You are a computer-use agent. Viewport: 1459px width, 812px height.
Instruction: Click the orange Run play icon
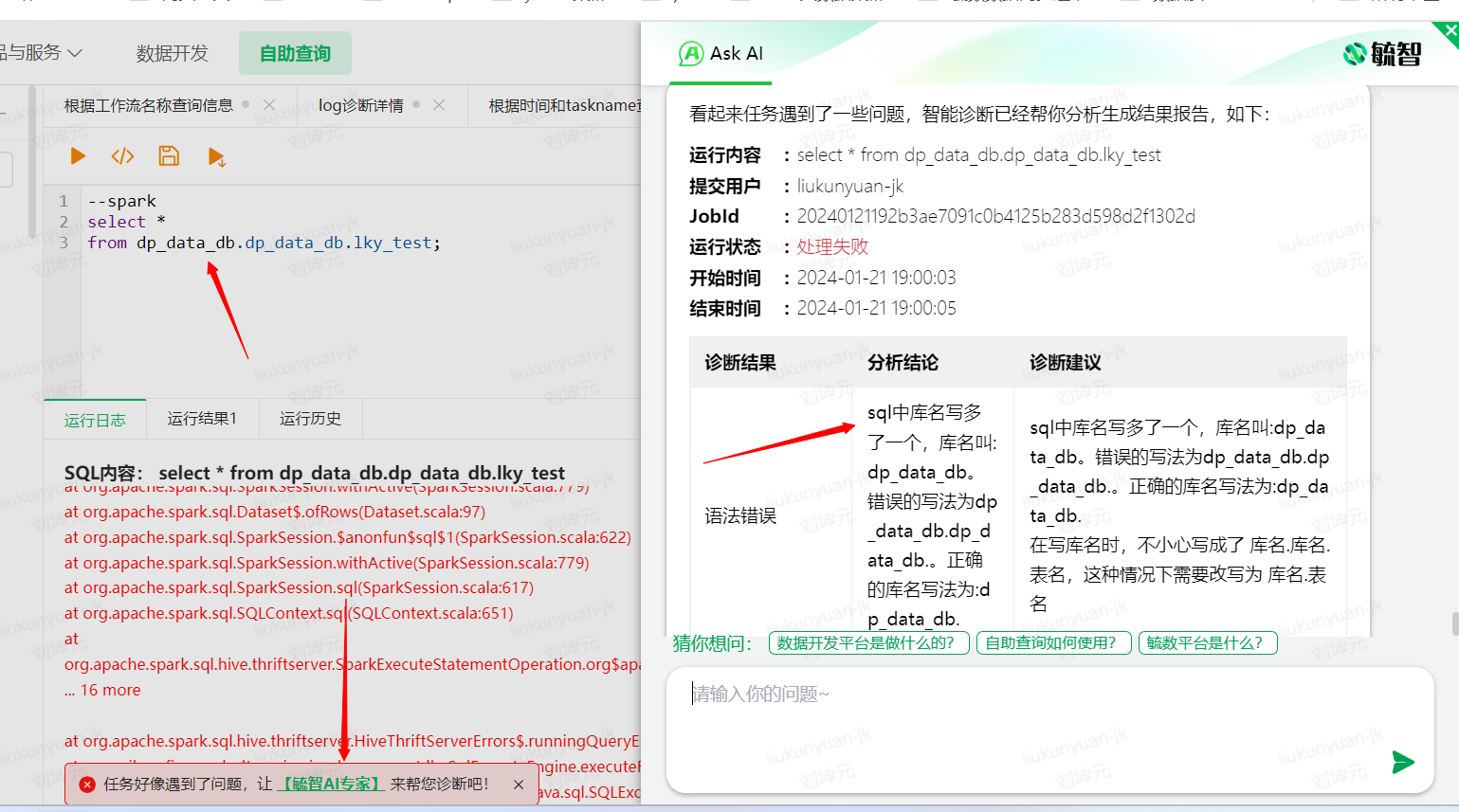click(78, 156)
